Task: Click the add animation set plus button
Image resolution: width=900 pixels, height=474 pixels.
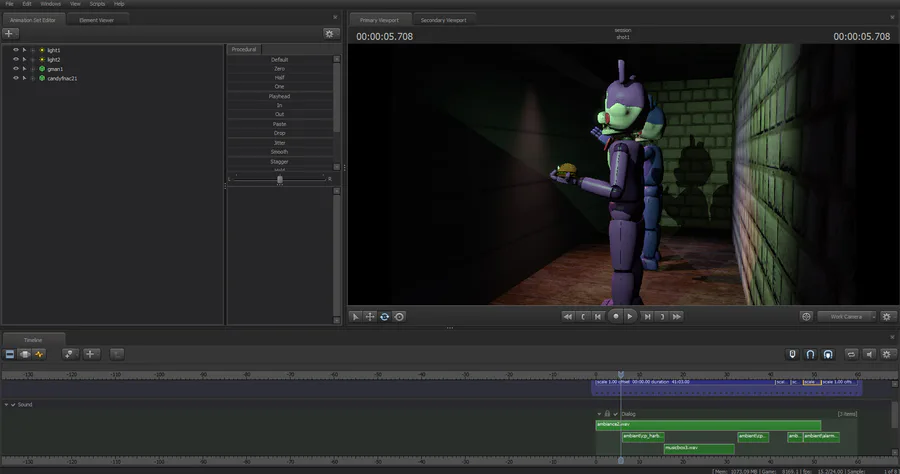Action: 10,33
